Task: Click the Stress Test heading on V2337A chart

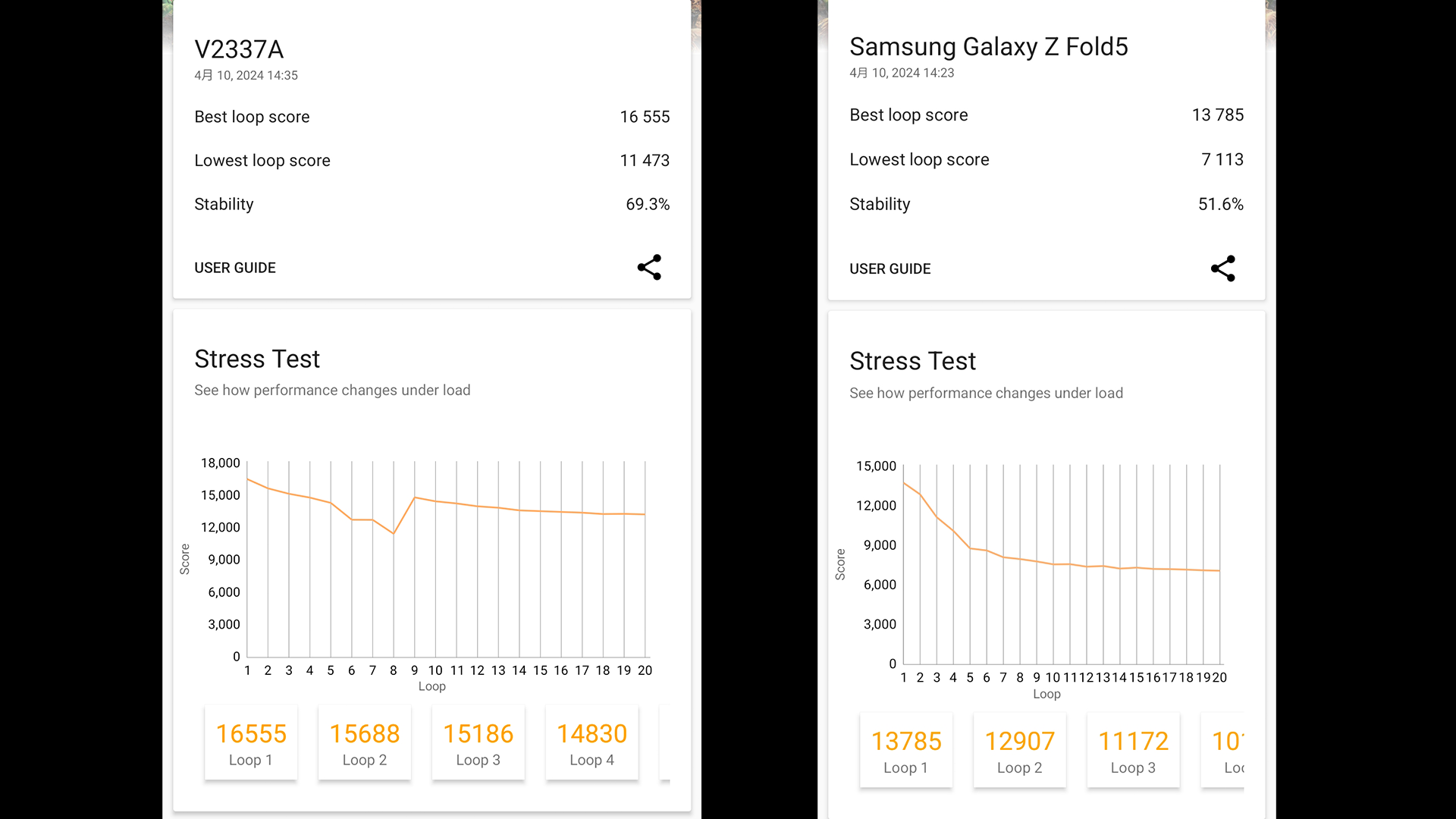Action: [x=257, y=359]
